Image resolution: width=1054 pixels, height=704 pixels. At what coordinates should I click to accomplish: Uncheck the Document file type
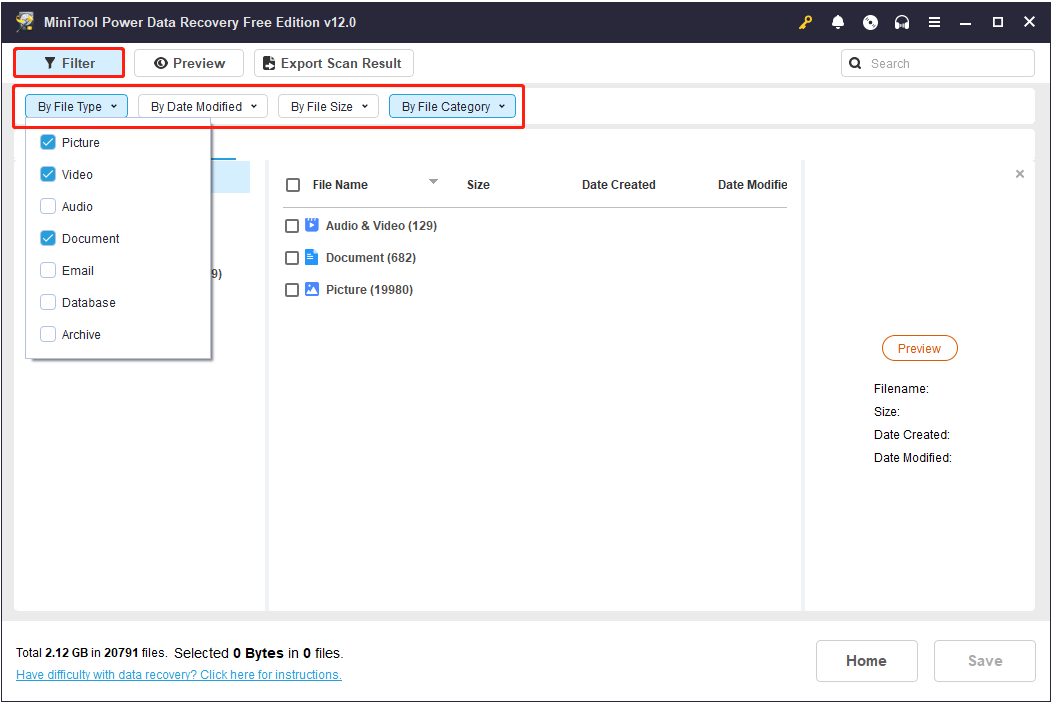(48, 238)
